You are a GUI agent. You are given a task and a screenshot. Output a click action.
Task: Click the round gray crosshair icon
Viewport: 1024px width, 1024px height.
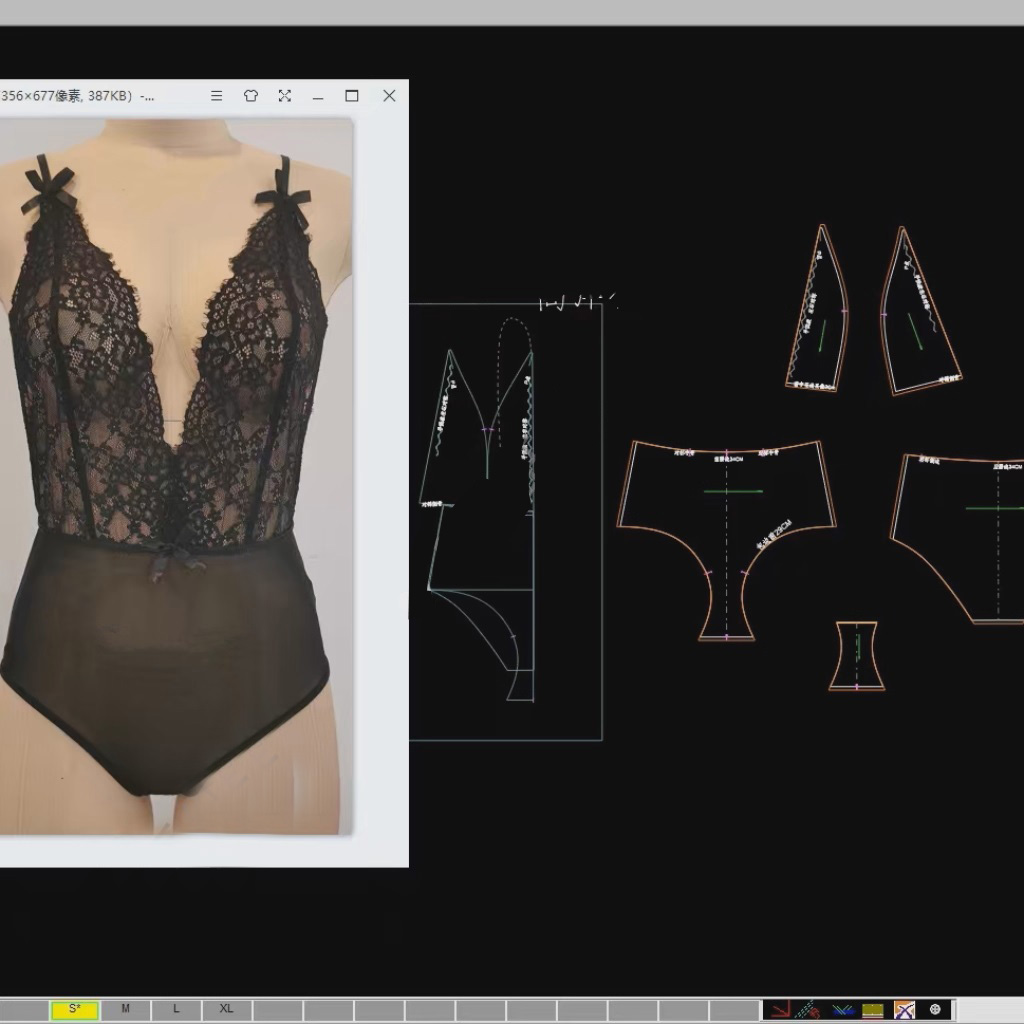(x=935, y=1010)
